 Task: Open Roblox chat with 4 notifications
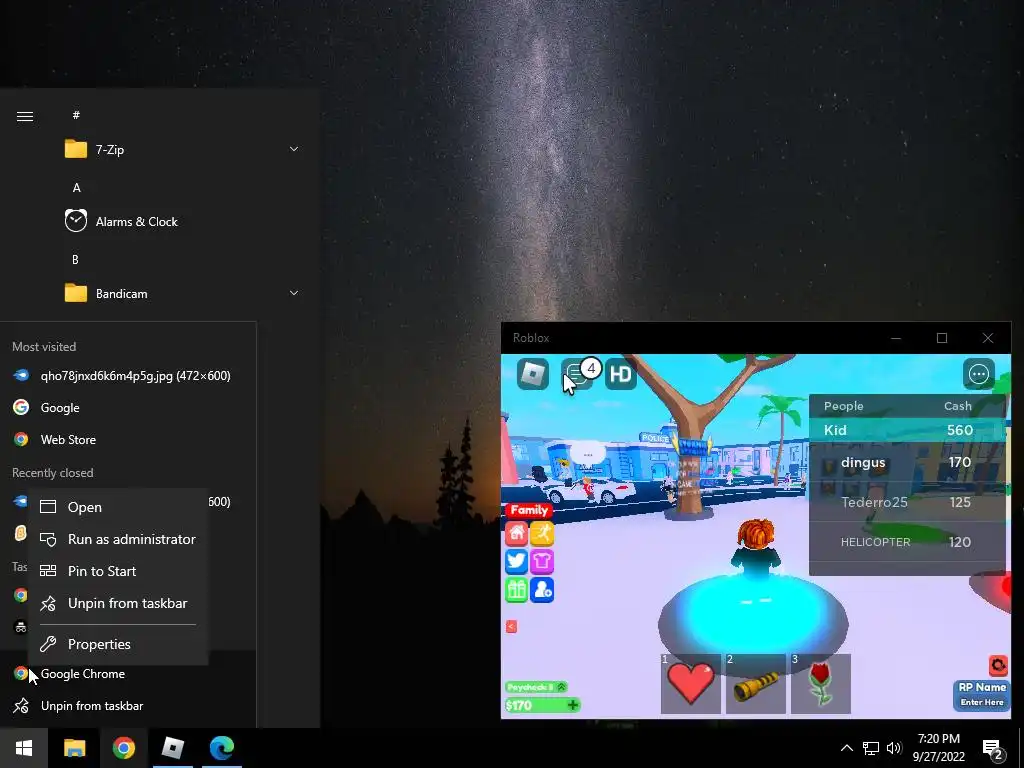tap(577, 375)
